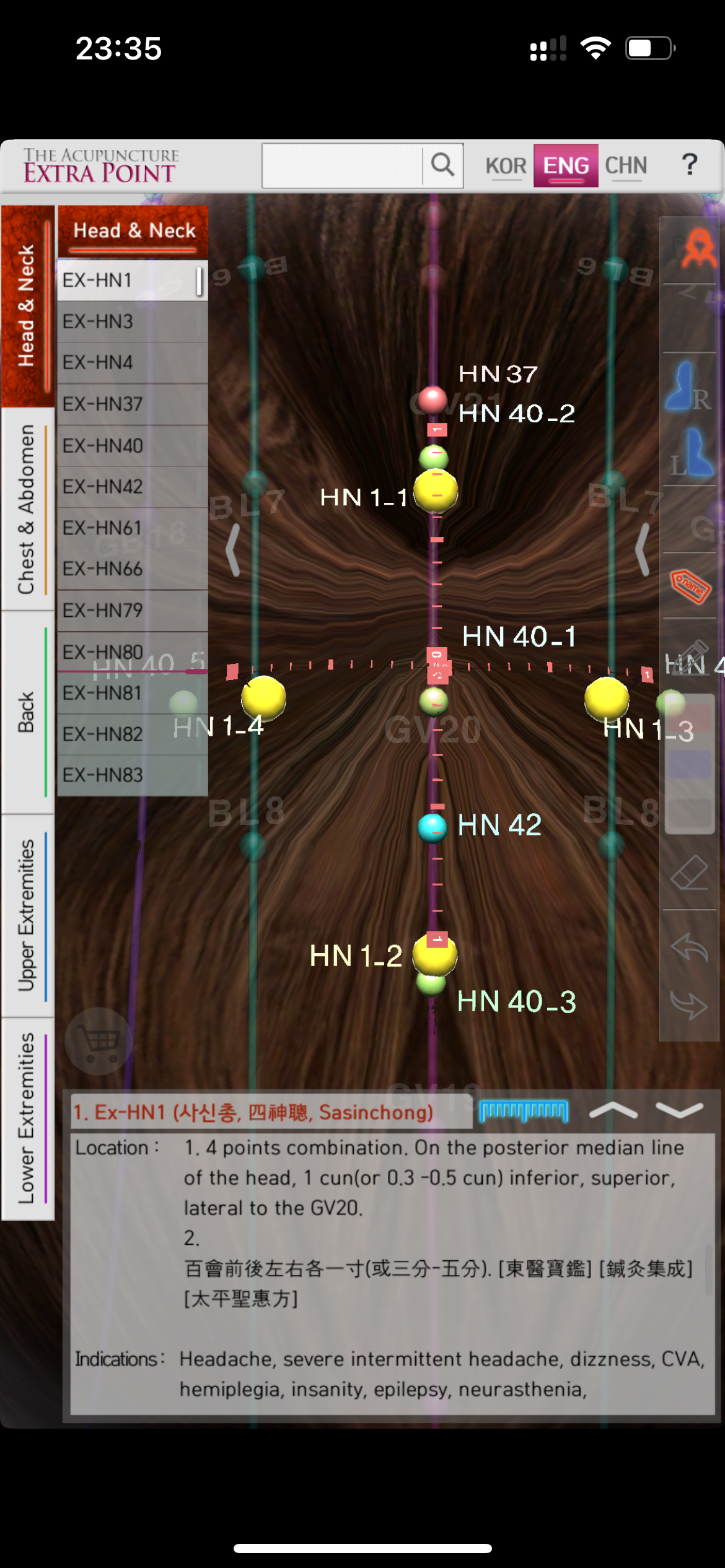Collapse point list via chevron beside HN 1_4
Image resolution: width=725 pixels, height=1568 pixels.
233,550
